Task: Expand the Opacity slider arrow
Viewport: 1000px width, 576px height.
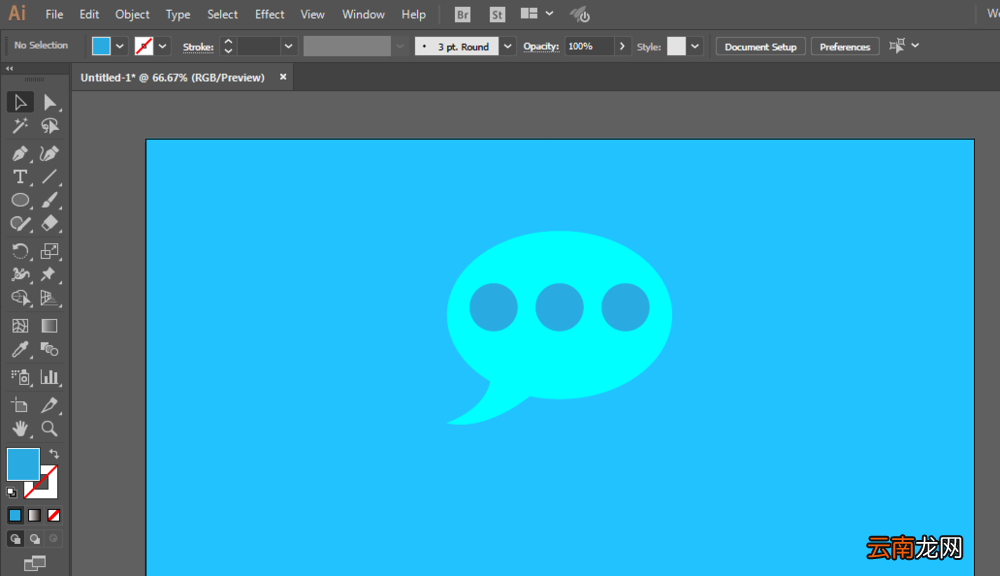Action: [x=622, y=46]
